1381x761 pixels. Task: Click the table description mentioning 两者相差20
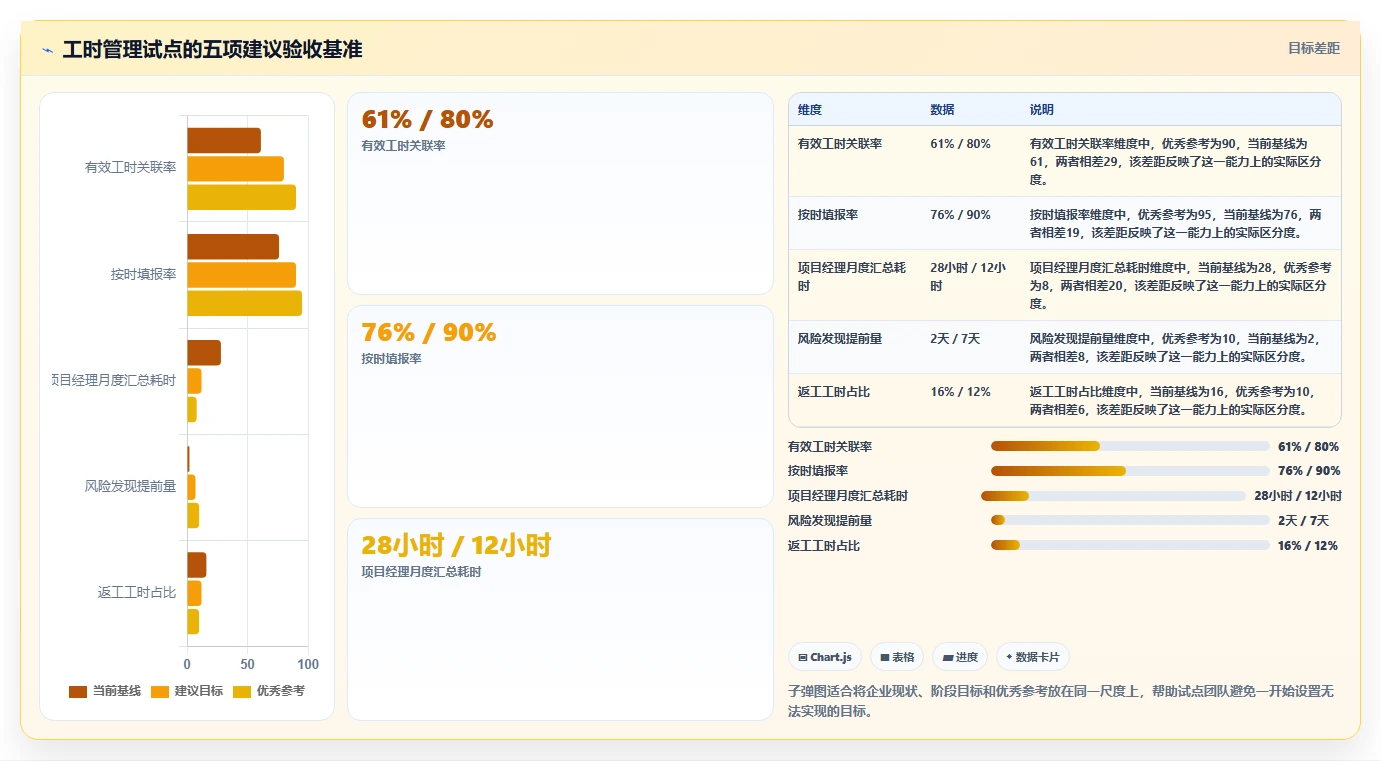pos(1182,286)
